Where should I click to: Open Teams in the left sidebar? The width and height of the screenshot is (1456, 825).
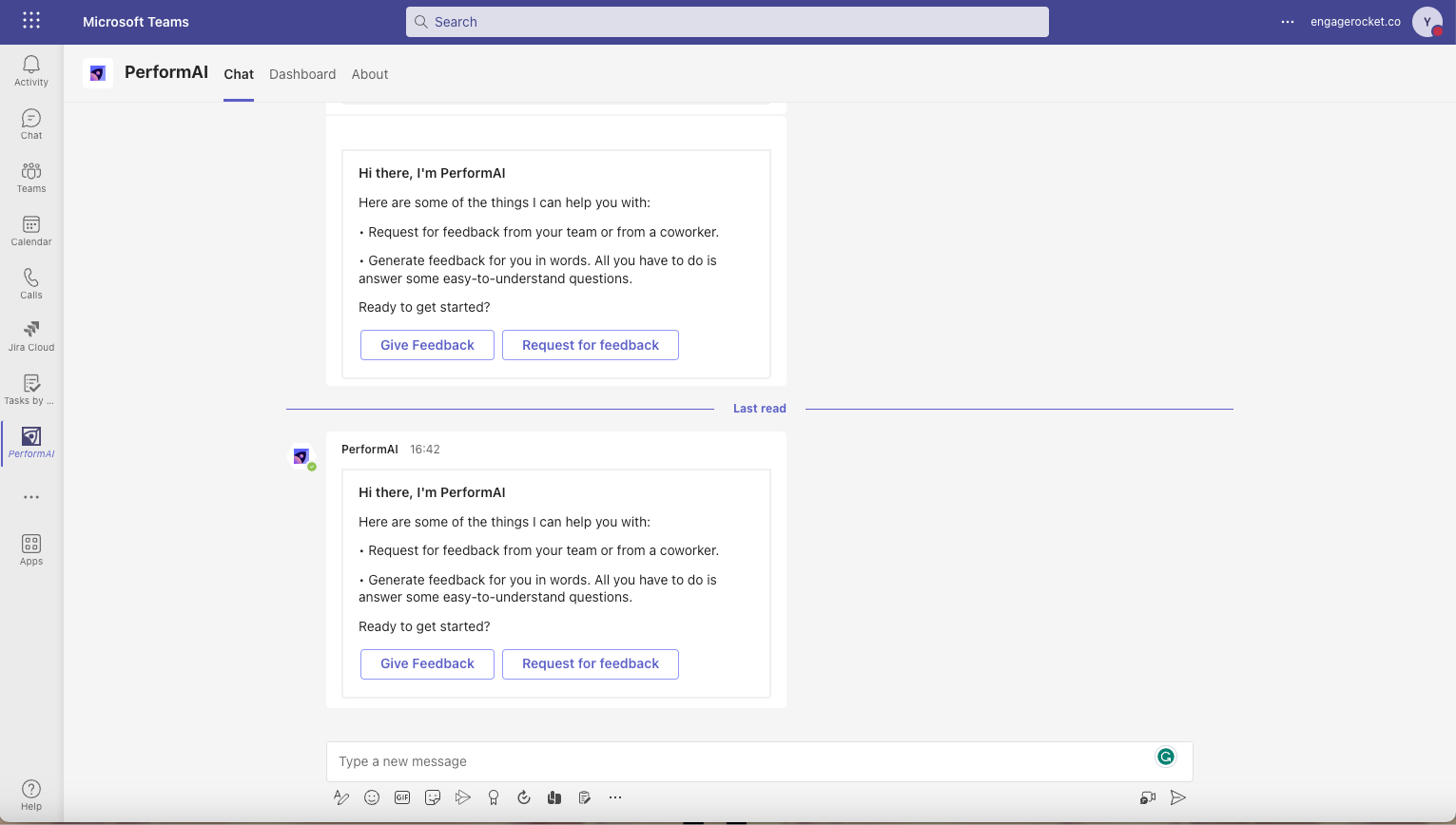[x=31, y=177]
